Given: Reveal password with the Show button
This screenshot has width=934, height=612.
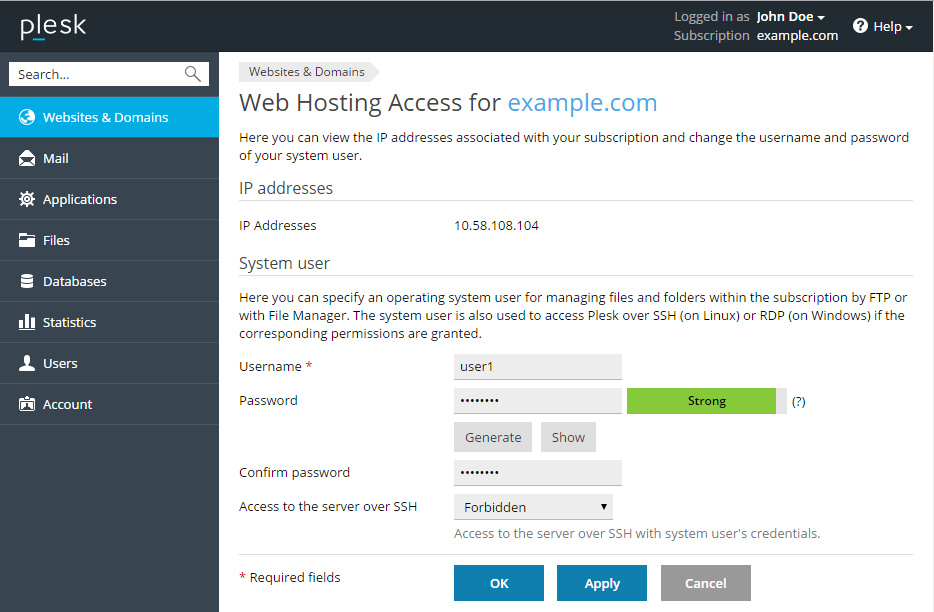Looking at the screenshot, I should (568, 437).
